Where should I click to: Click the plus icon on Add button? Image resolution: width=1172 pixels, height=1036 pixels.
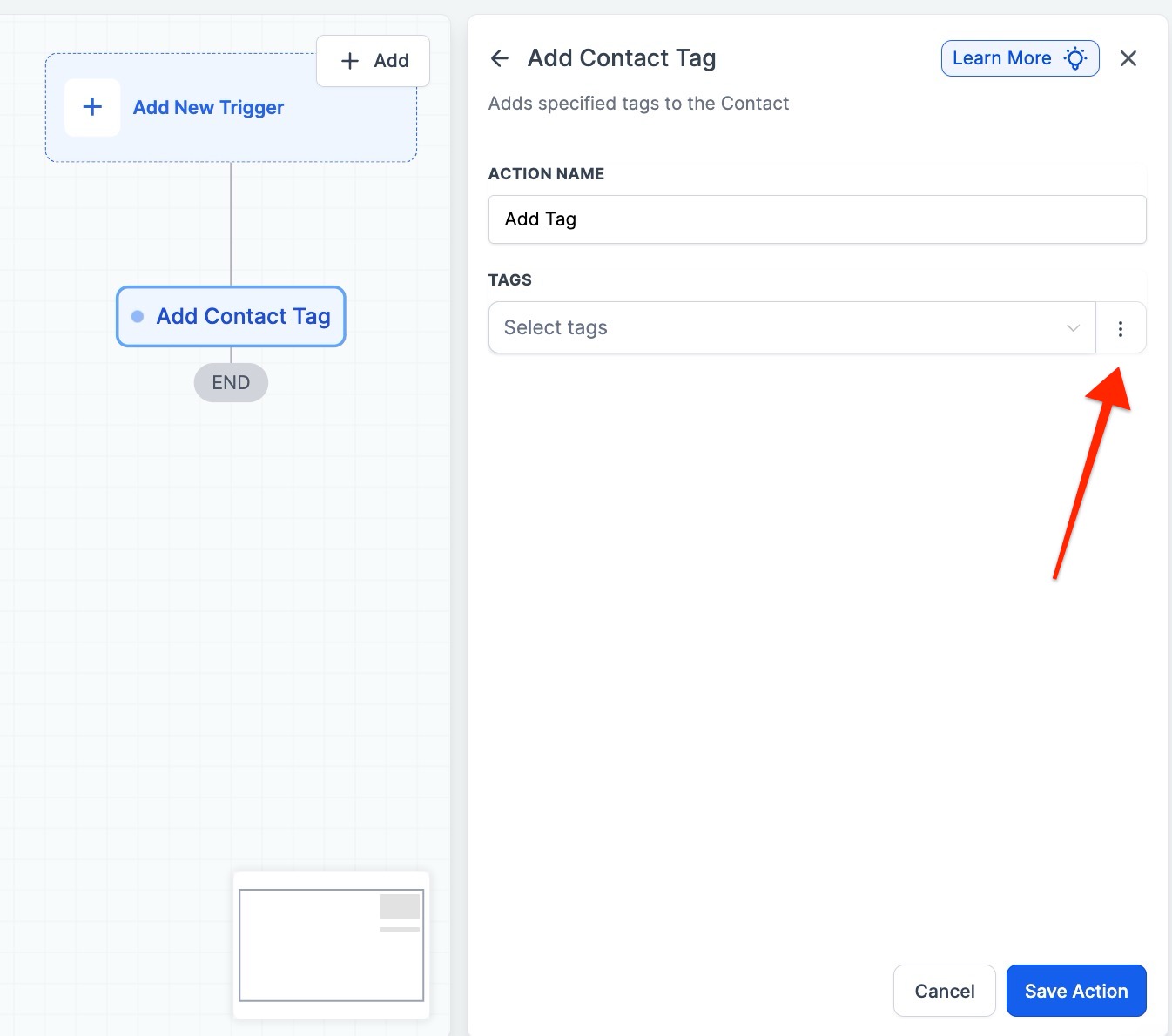coord(350,61)
